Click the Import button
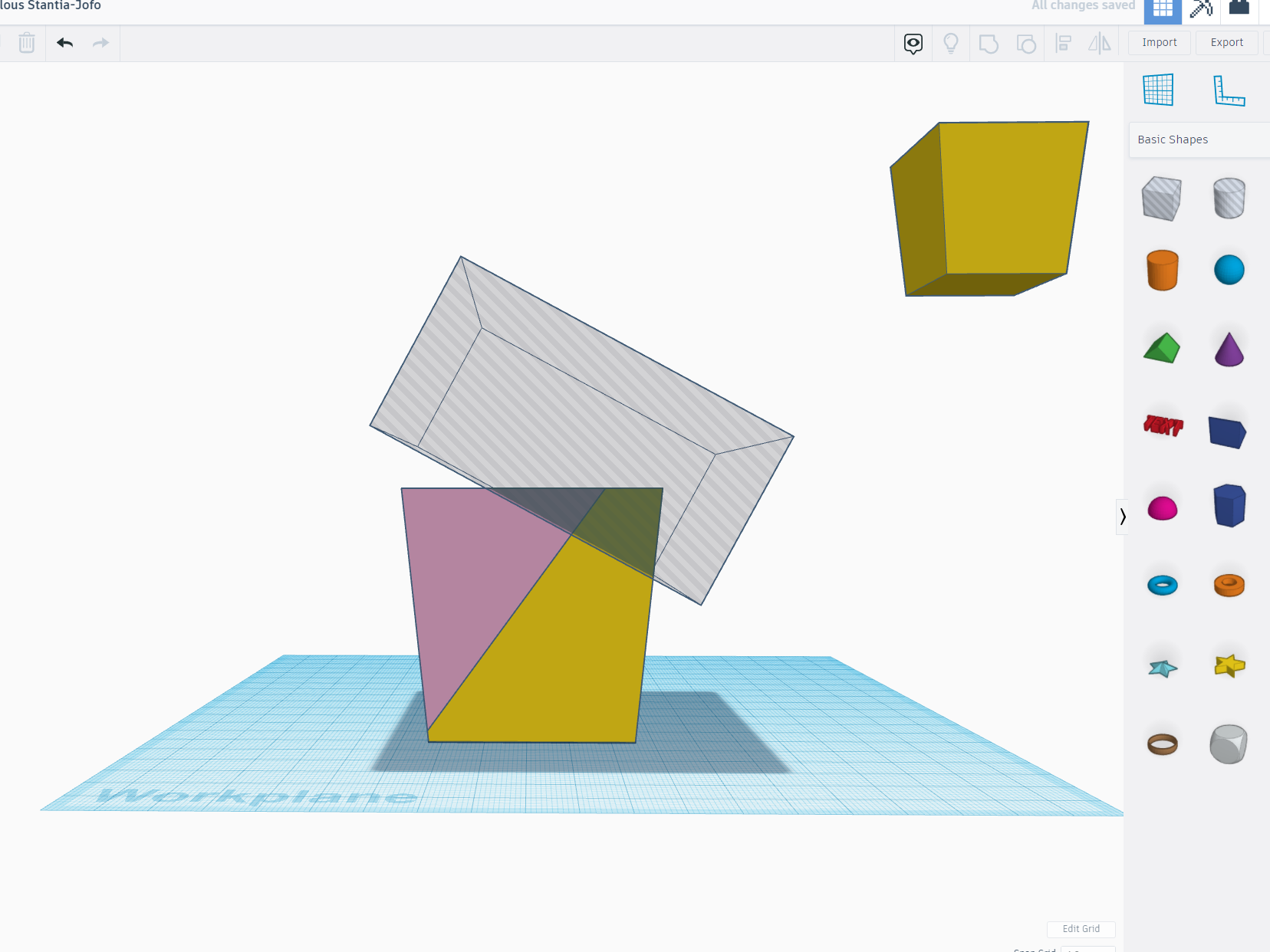 coord(1160,43)
